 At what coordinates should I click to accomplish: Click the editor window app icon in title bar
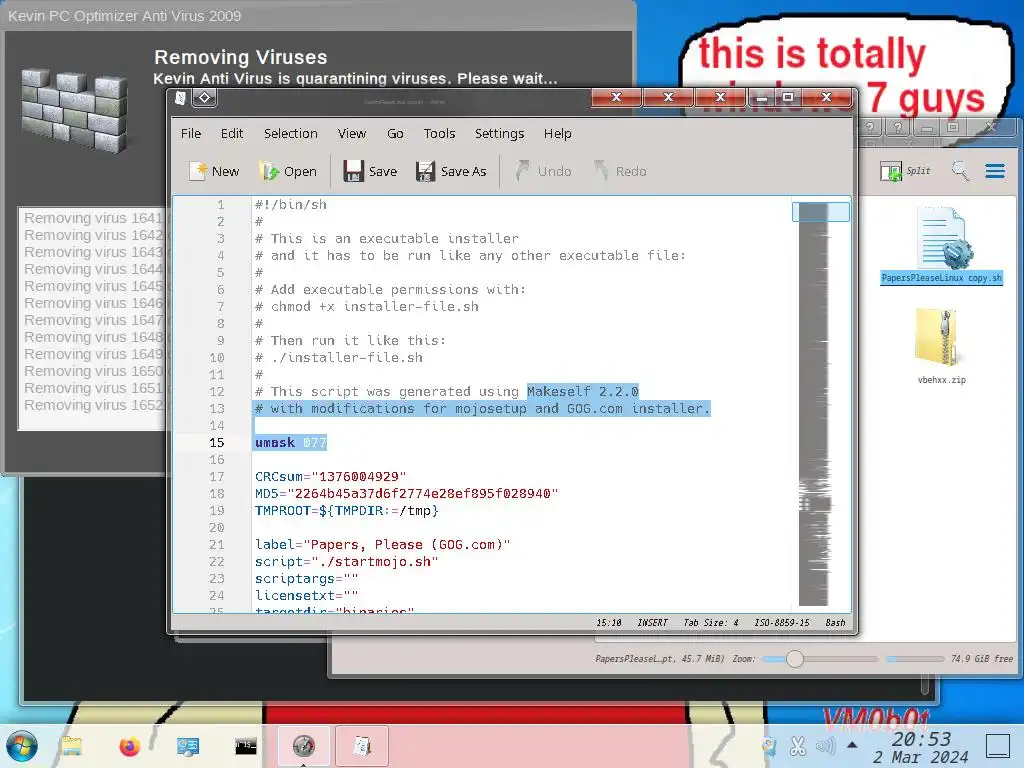click(181, 98)
